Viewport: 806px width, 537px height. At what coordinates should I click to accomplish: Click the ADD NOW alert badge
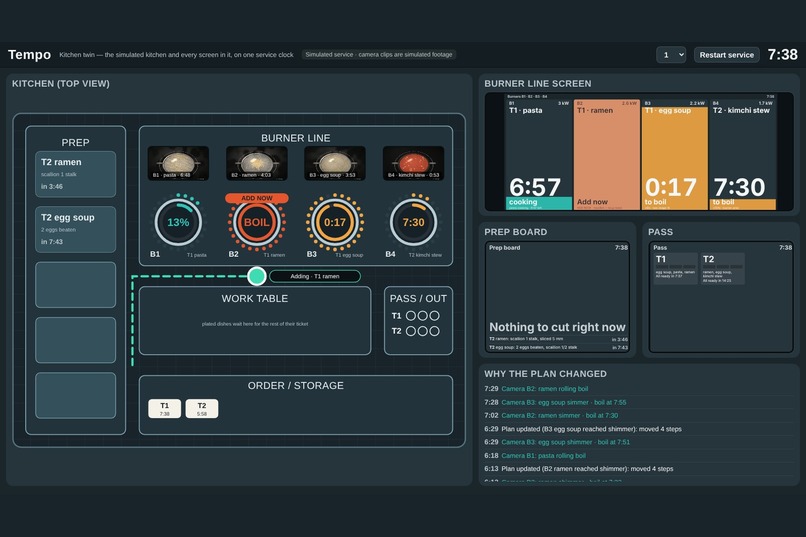[x=257, y=198]
